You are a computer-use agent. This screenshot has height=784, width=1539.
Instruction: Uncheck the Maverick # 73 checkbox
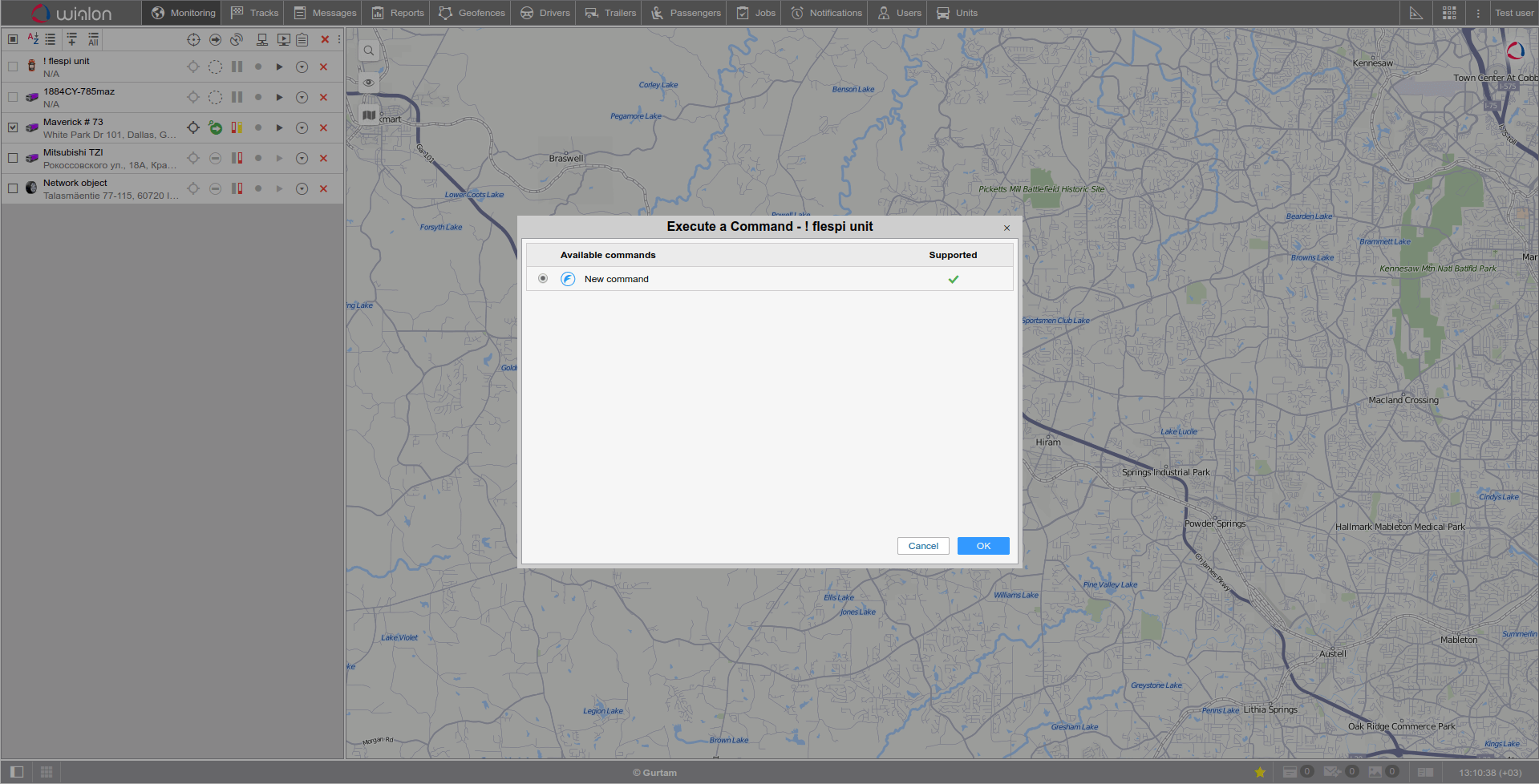coord(13,127)
